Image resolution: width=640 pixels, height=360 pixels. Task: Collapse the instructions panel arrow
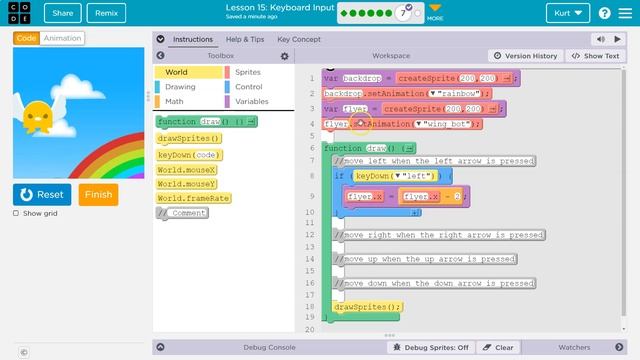[160, 39]
